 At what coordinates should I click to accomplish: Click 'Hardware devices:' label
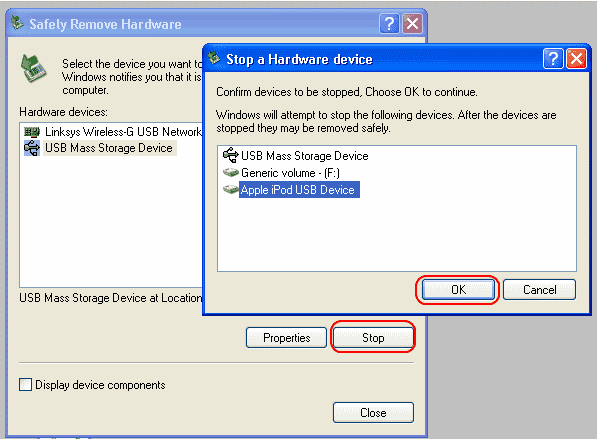[x=64, y=112]
